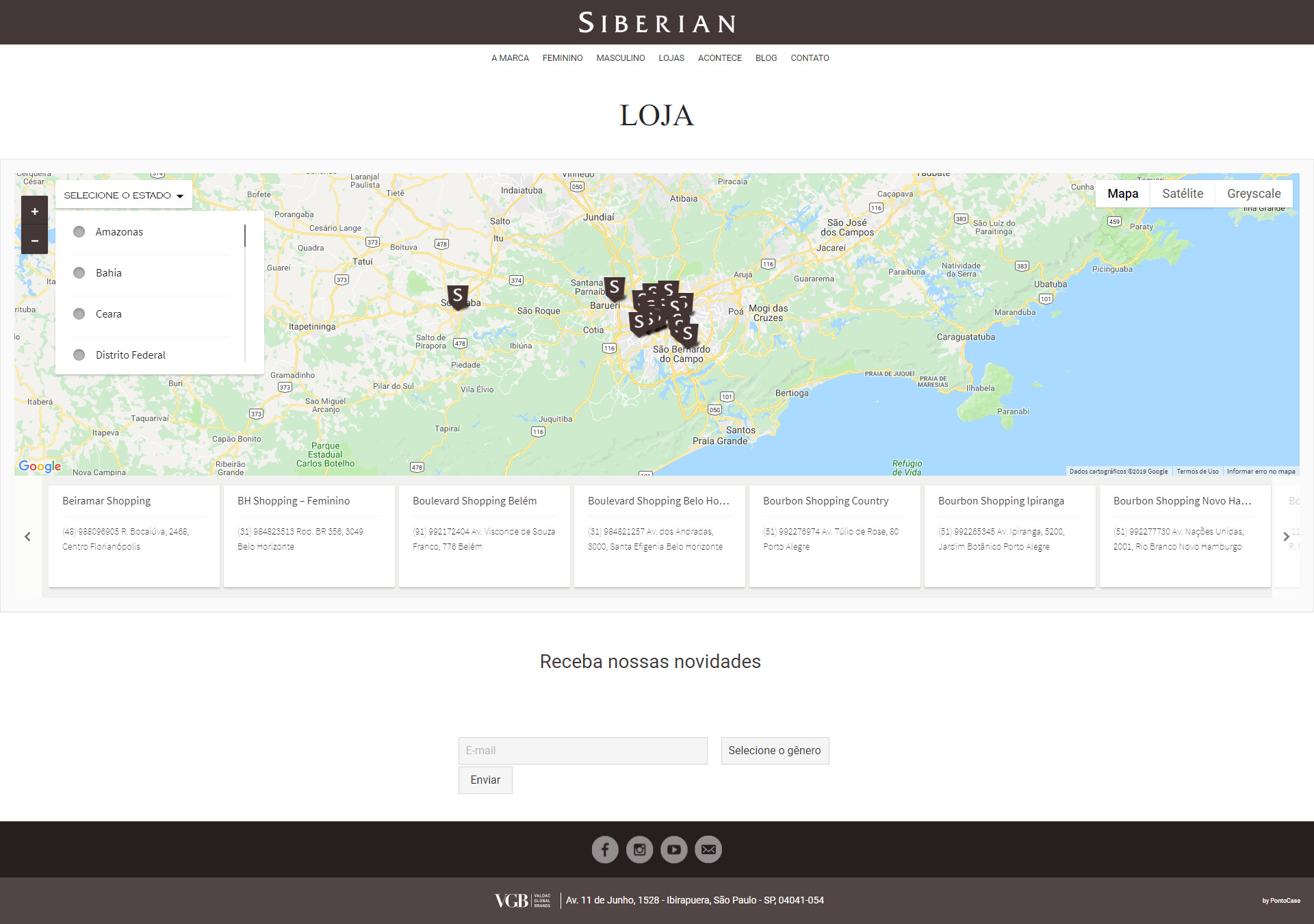Zoom in the map with the plus button
Screen dimensions: 1314x924
point(34,211)
